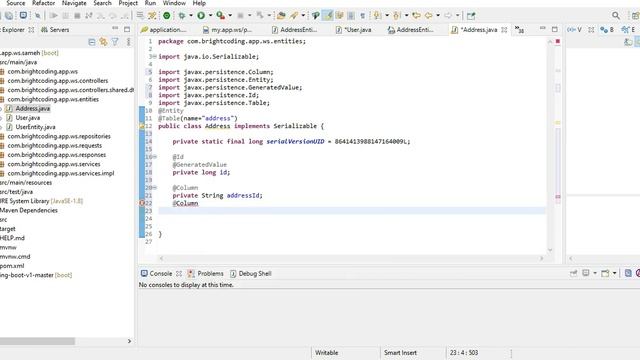Click Package Explorer horizontal scrollbar thumb
The height and width of the screenshot is (360, 640).
(37, 341)
